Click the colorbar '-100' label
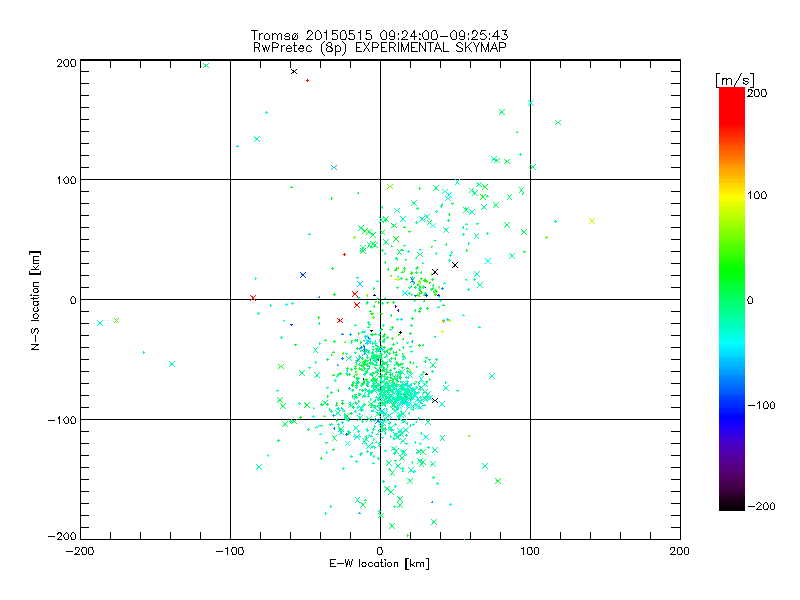This screenshot has height=600, width=800. click(x=761, y=405)
